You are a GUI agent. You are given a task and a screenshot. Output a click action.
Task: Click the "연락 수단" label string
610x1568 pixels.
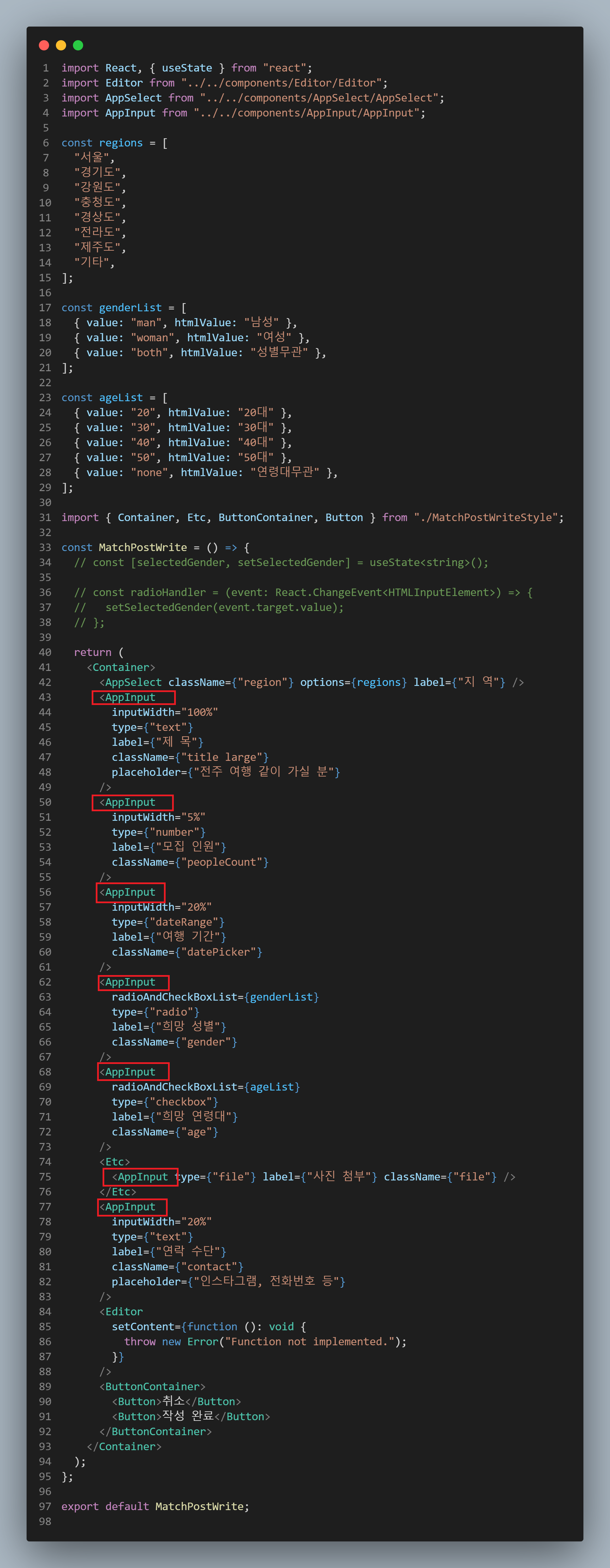pyautogui.click(x=188, y=1252)
